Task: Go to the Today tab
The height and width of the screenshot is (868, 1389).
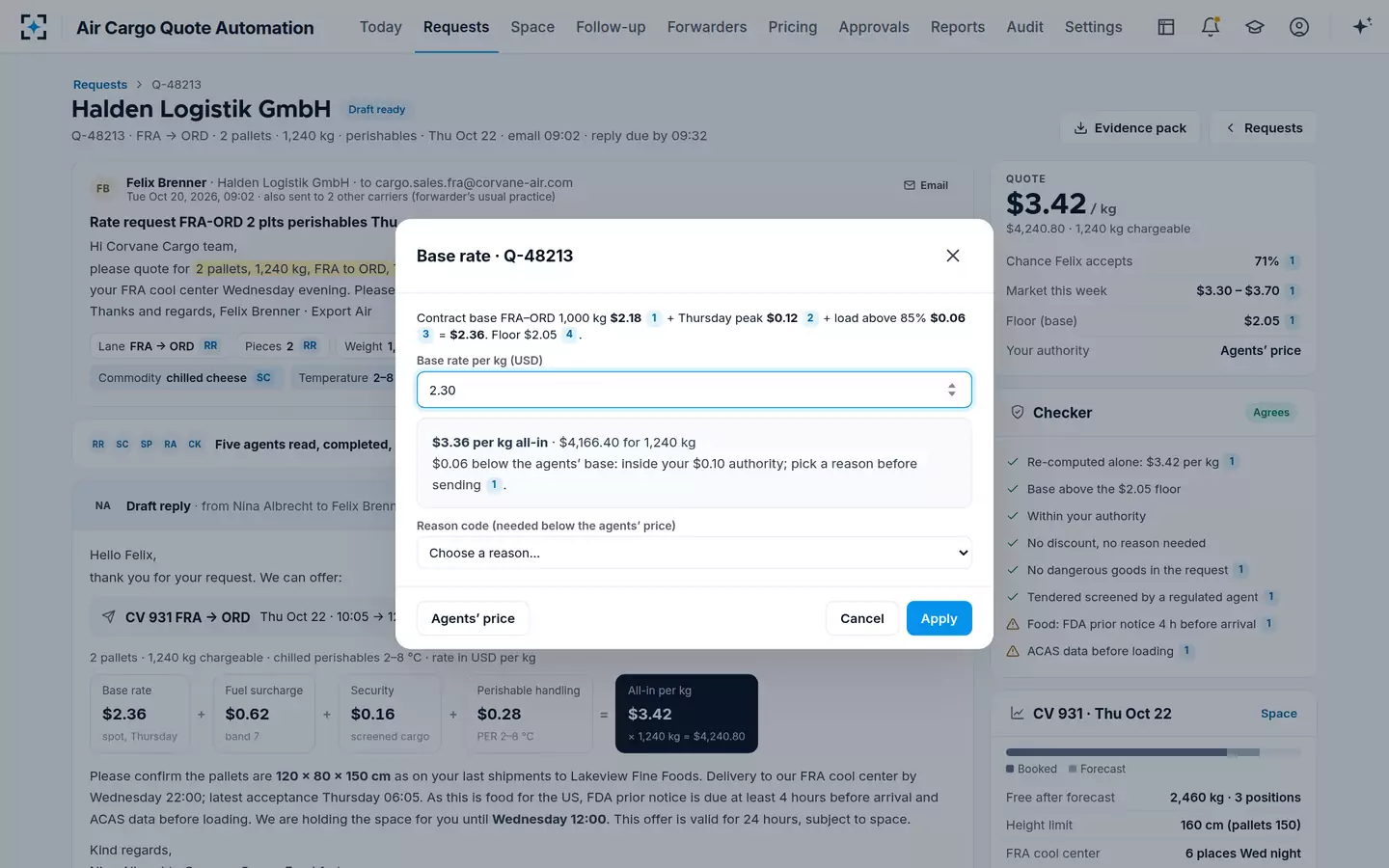Action: [x=381, y=27]
